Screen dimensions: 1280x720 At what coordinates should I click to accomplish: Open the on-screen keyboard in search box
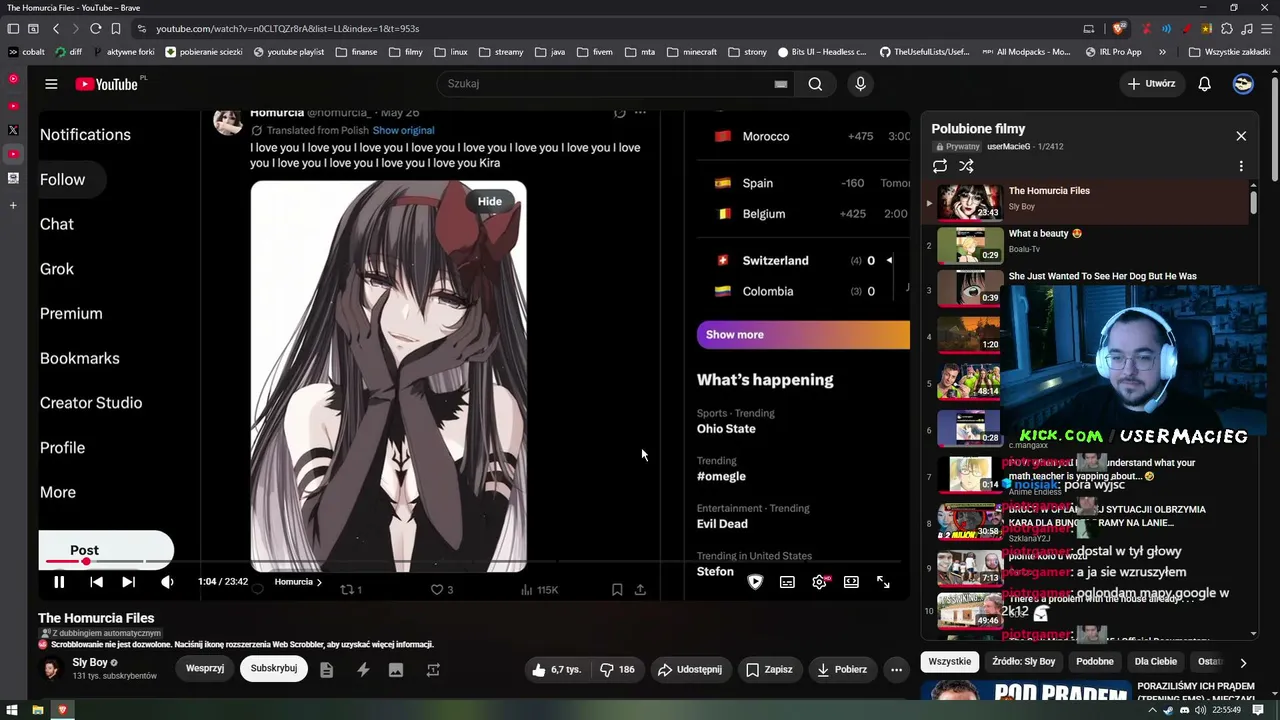tap(781, 84)
